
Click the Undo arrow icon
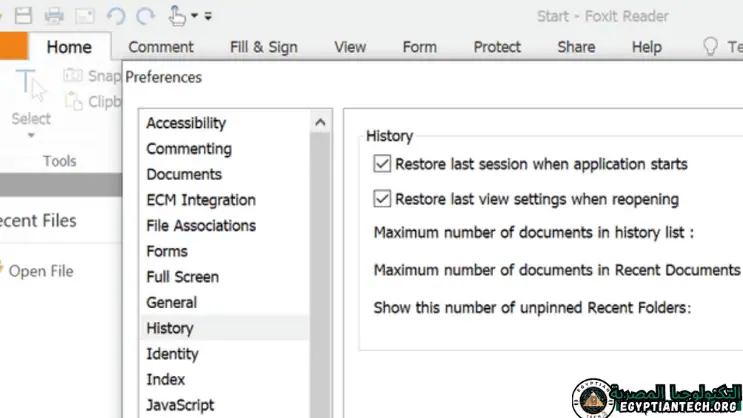pyautogui.click(x=115, y=15)
